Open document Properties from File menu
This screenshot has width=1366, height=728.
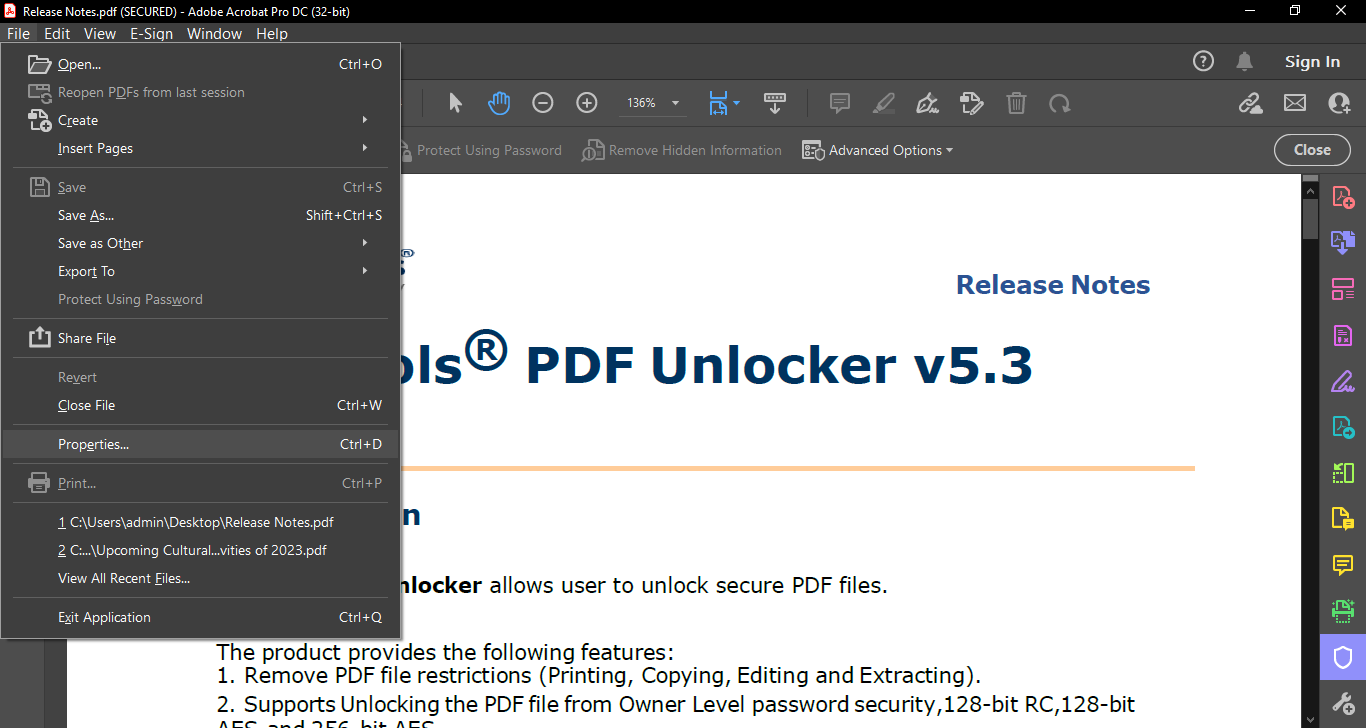200,444
